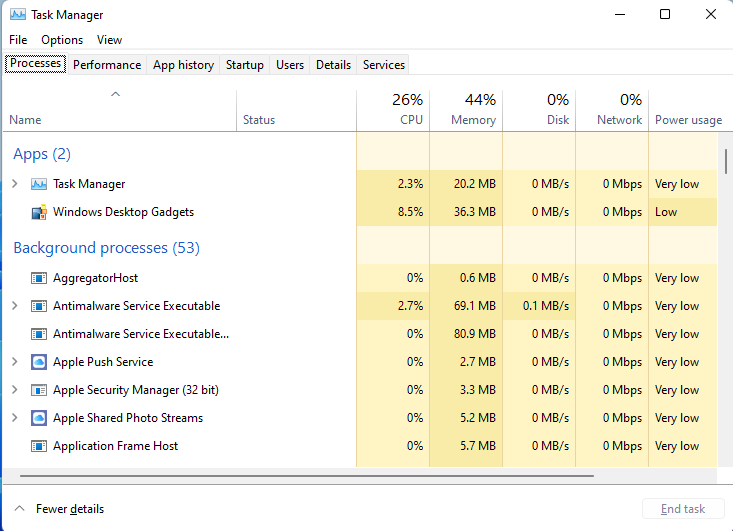Click the Task Manager title bar icon
The width and height of the screenshot is (733, 531).
18,15
